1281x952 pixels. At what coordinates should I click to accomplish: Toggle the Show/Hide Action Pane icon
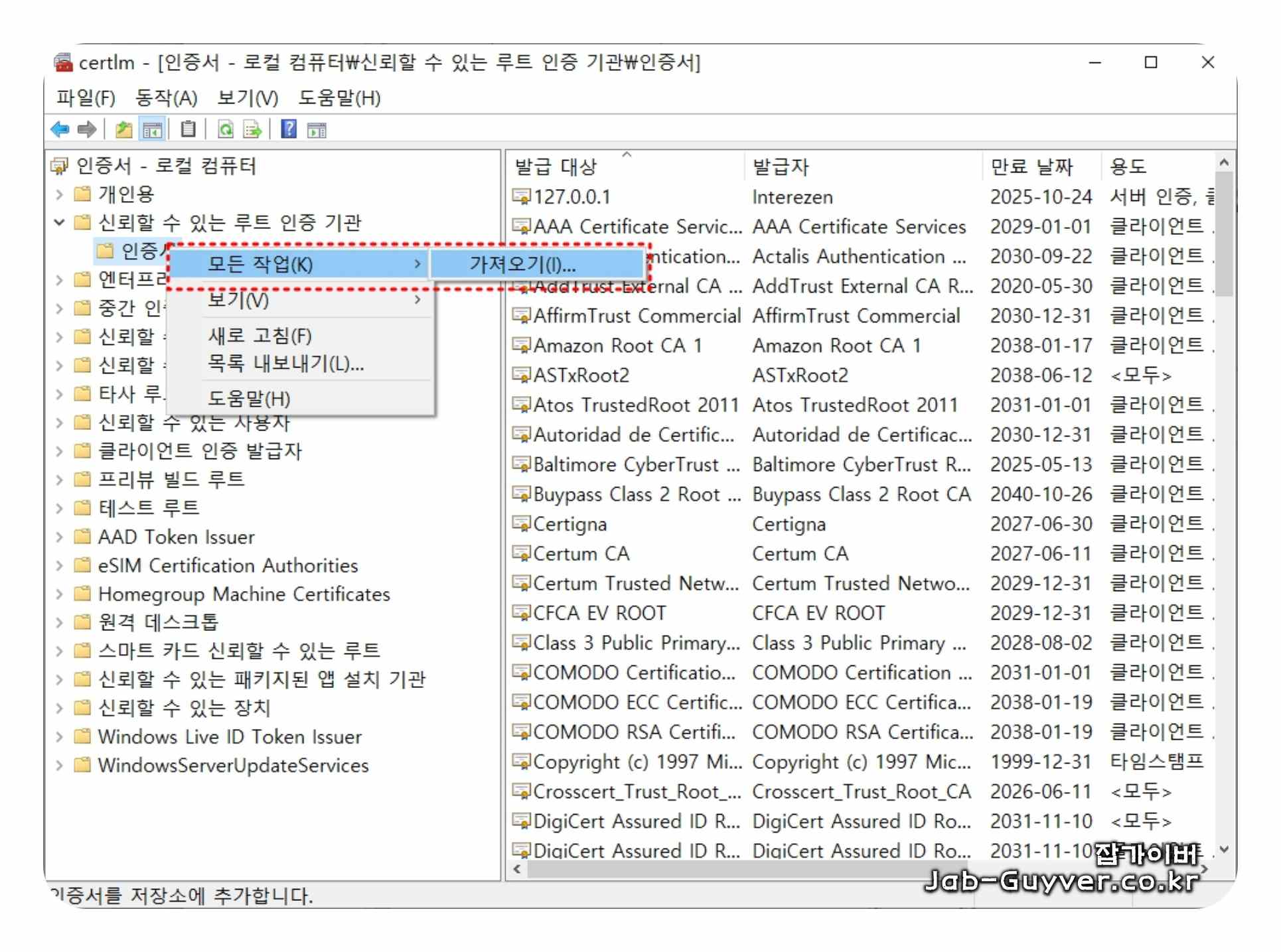(317, 130)
